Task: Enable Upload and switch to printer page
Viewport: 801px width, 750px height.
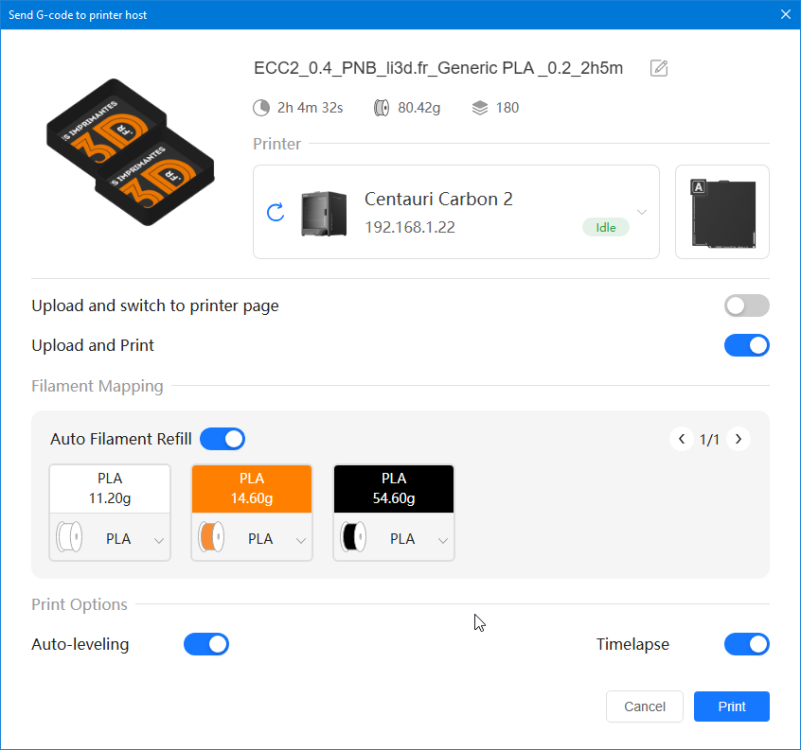Action: 746,305
